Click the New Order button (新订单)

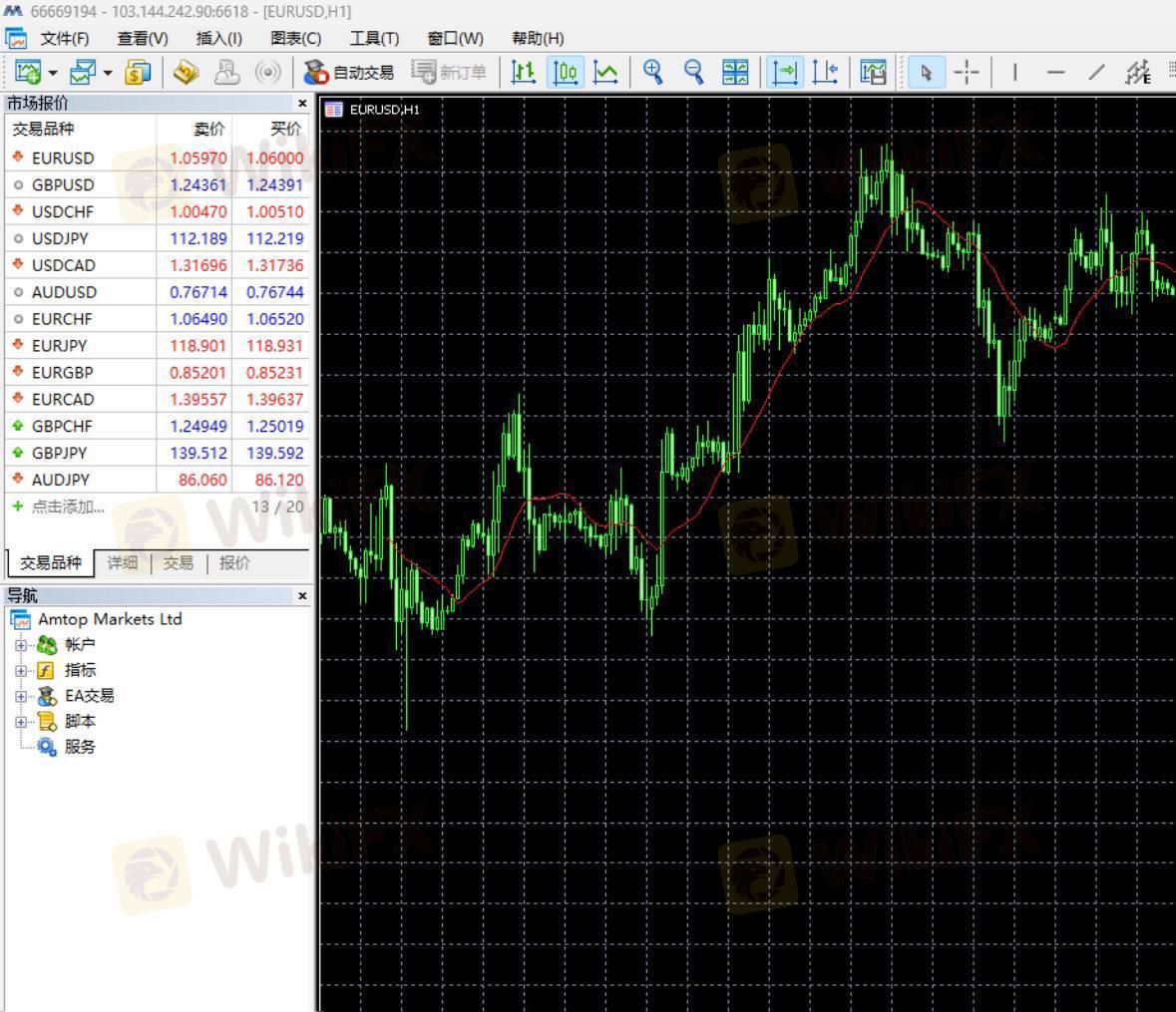pos(449,73)
